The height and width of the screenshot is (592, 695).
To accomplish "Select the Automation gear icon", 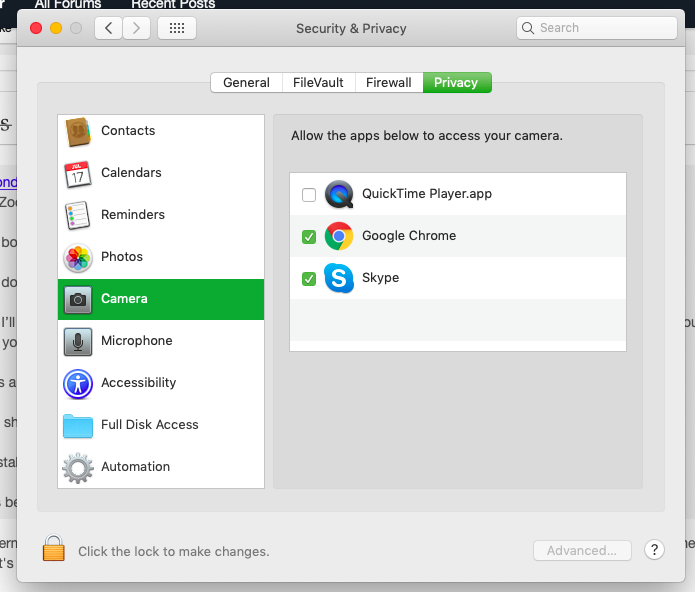I will click(78, 468).
